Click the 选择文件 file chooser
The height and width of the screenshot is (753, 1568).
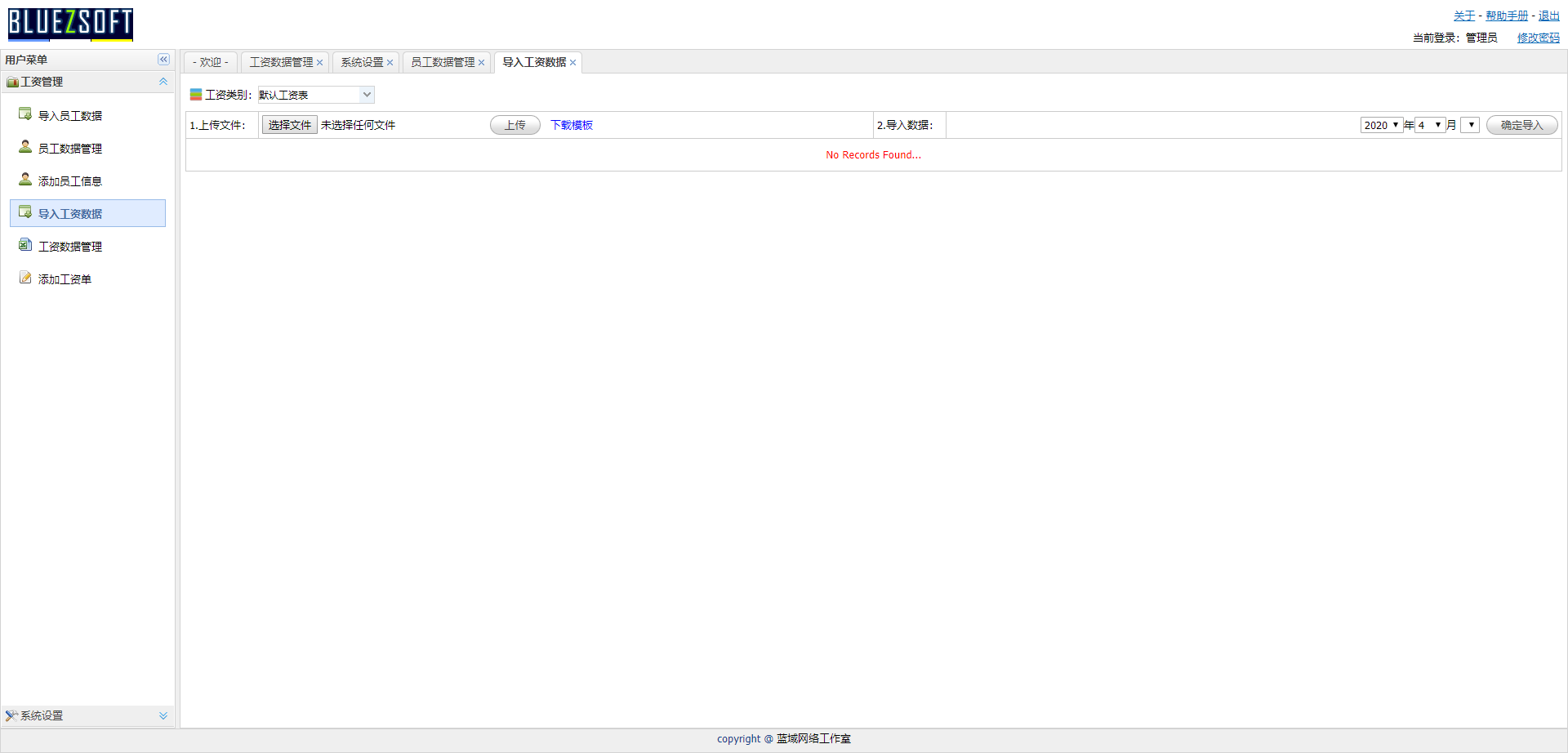tap(289, 125)
